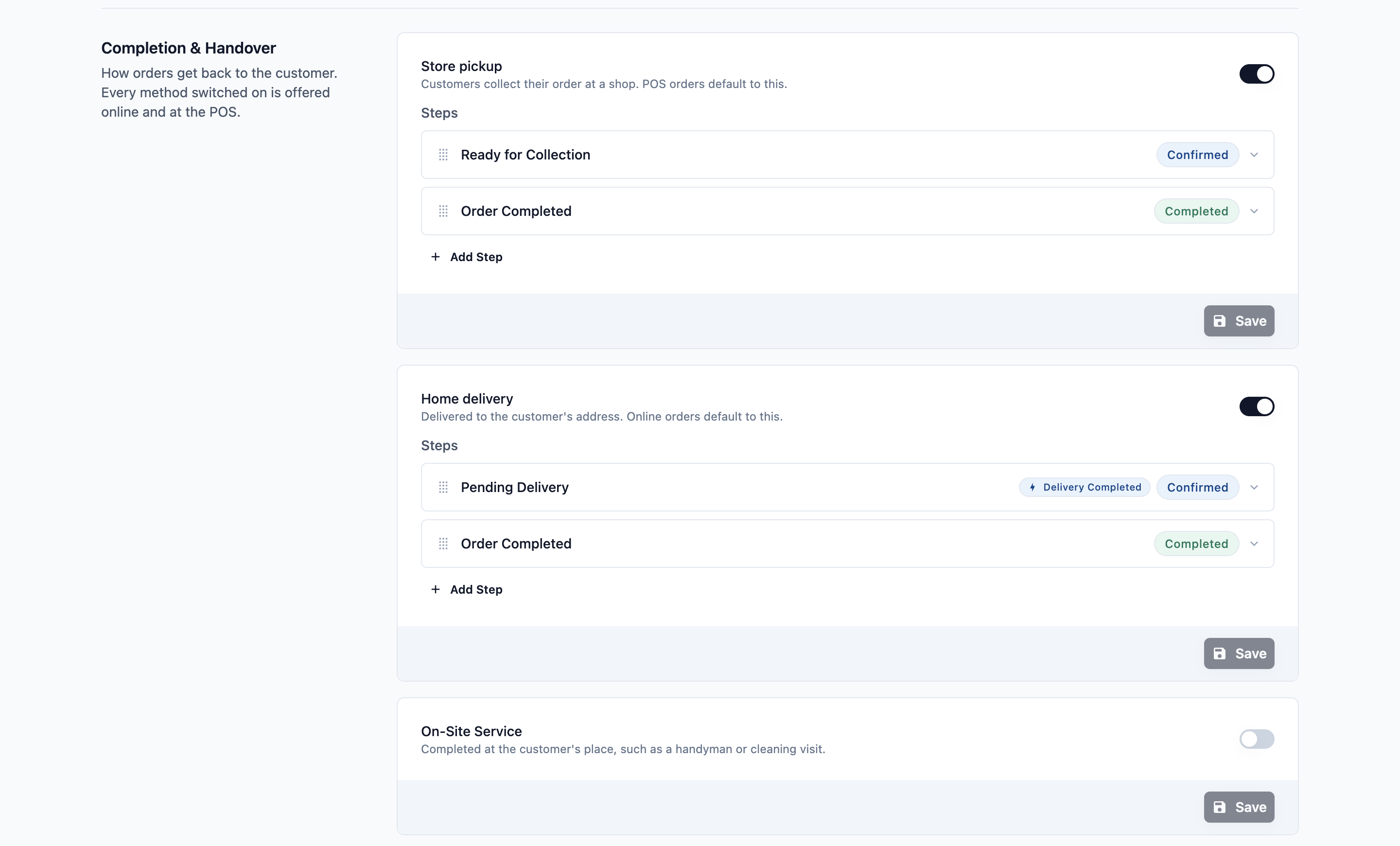The image size is (1400, 846).
Task: Open Confirmed status on Ready for Collection
Action: (x=1197, y=155)
